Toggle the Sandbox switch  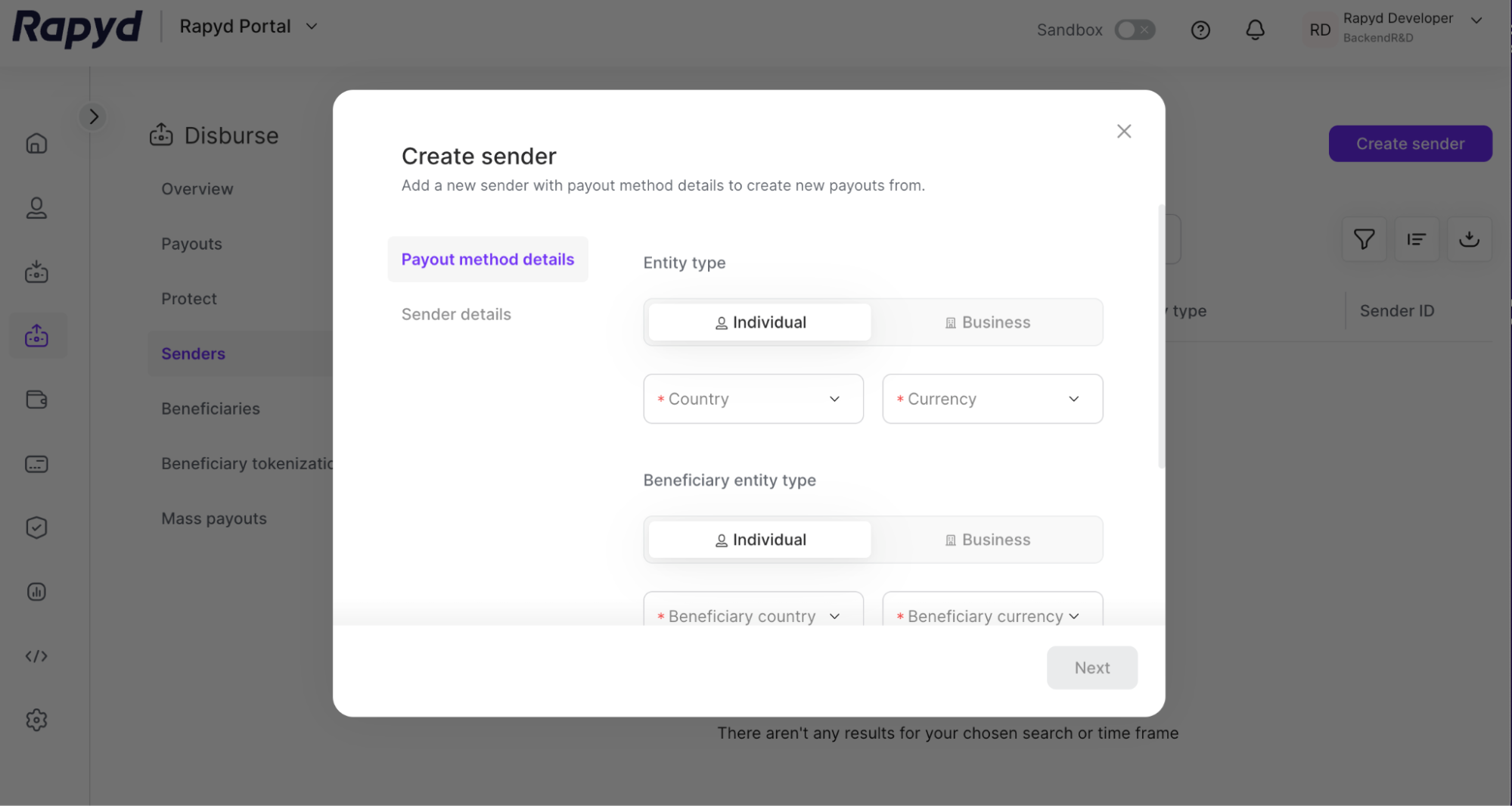click(1134, 30)
